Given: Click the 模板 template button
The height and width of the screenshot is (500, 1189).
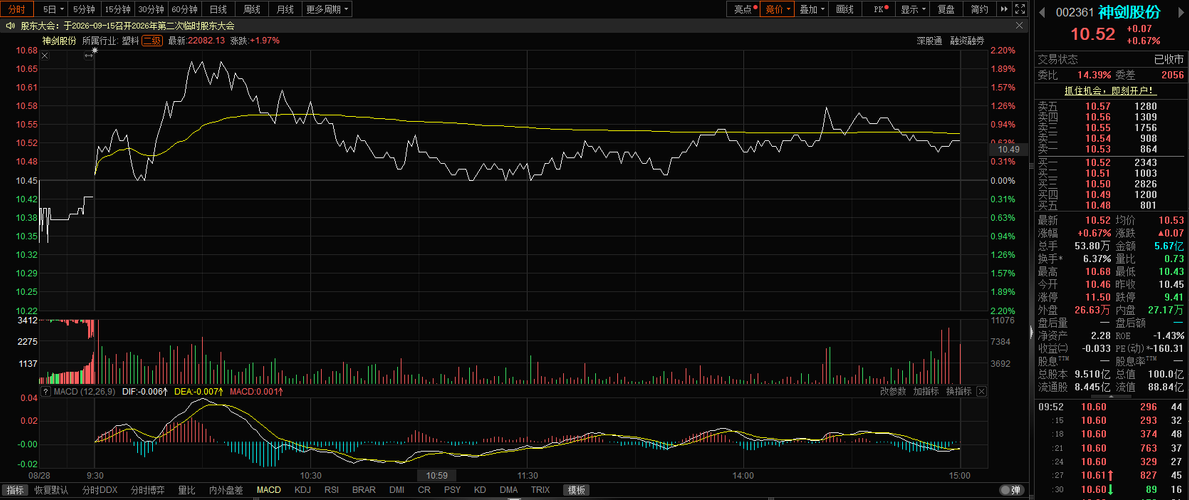Looking at the screenshot, I should (578, 490).
